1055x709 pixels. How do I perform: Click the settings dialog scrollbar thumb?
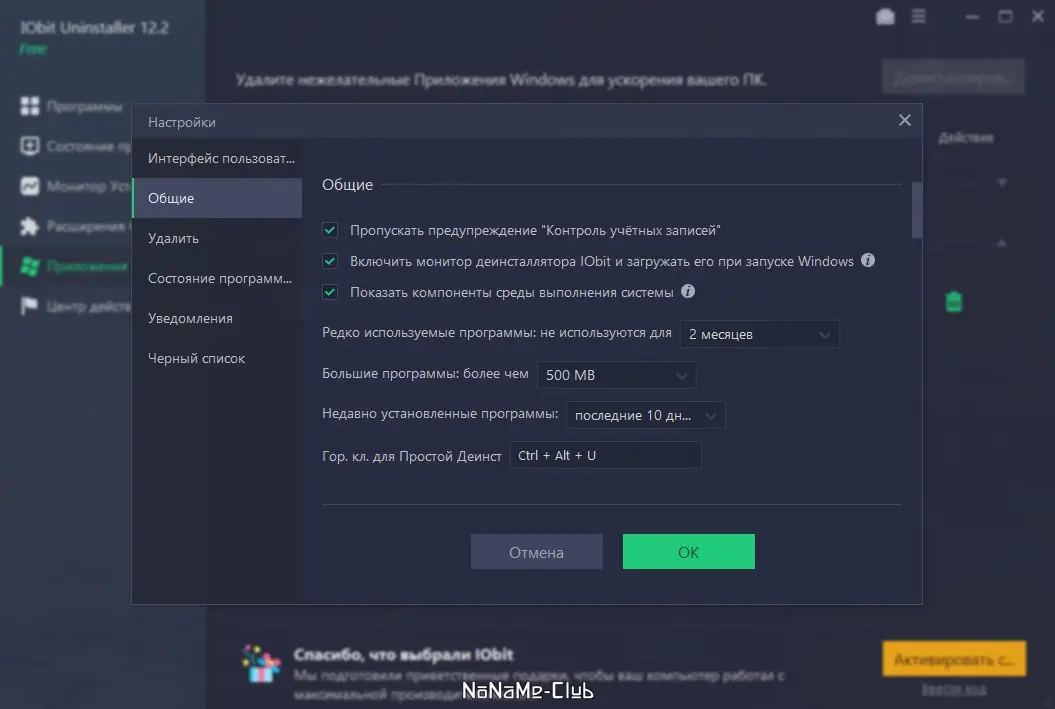(x=916, y=210)
